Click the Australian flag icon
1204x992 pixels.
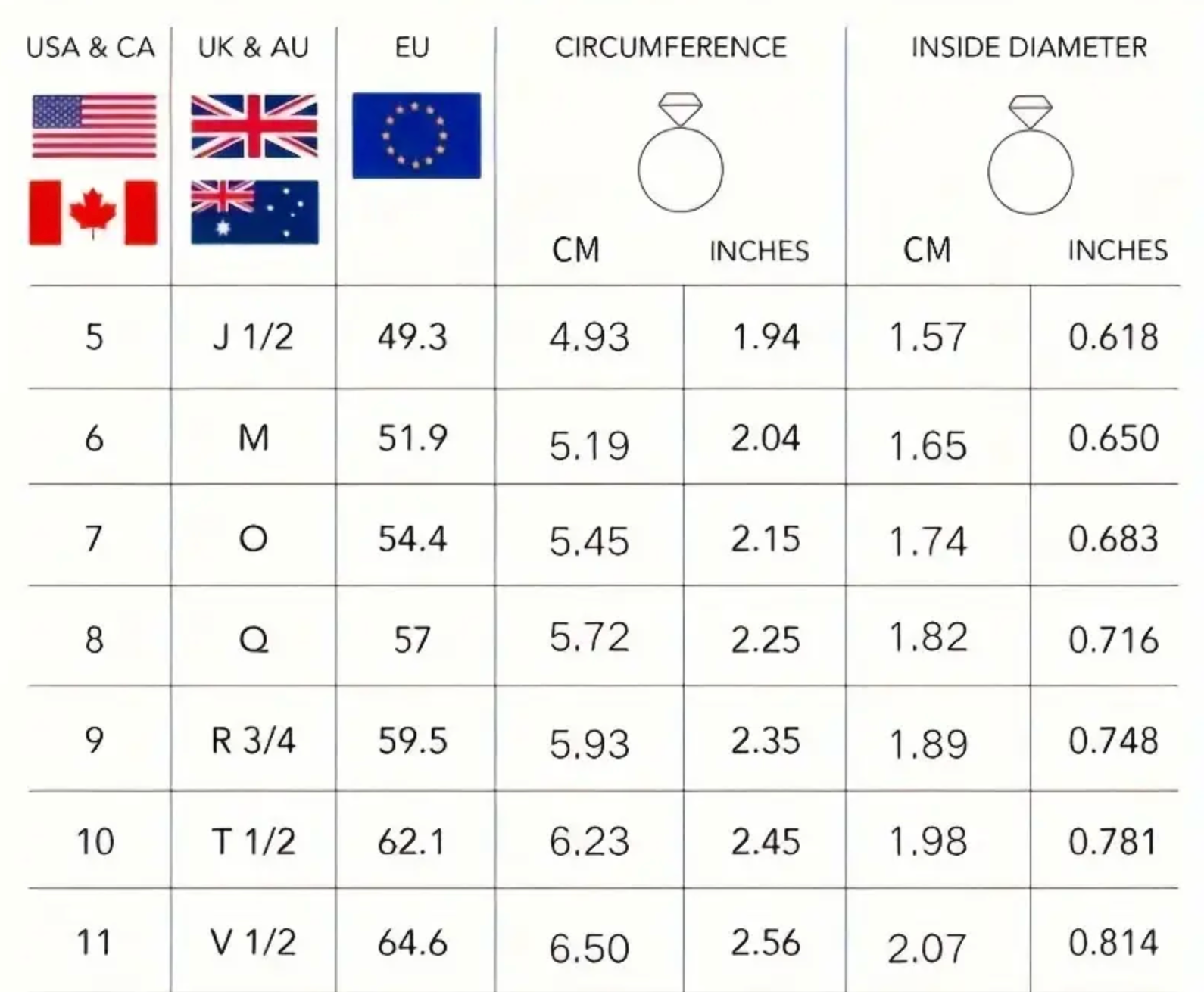(x=254, y=213)
